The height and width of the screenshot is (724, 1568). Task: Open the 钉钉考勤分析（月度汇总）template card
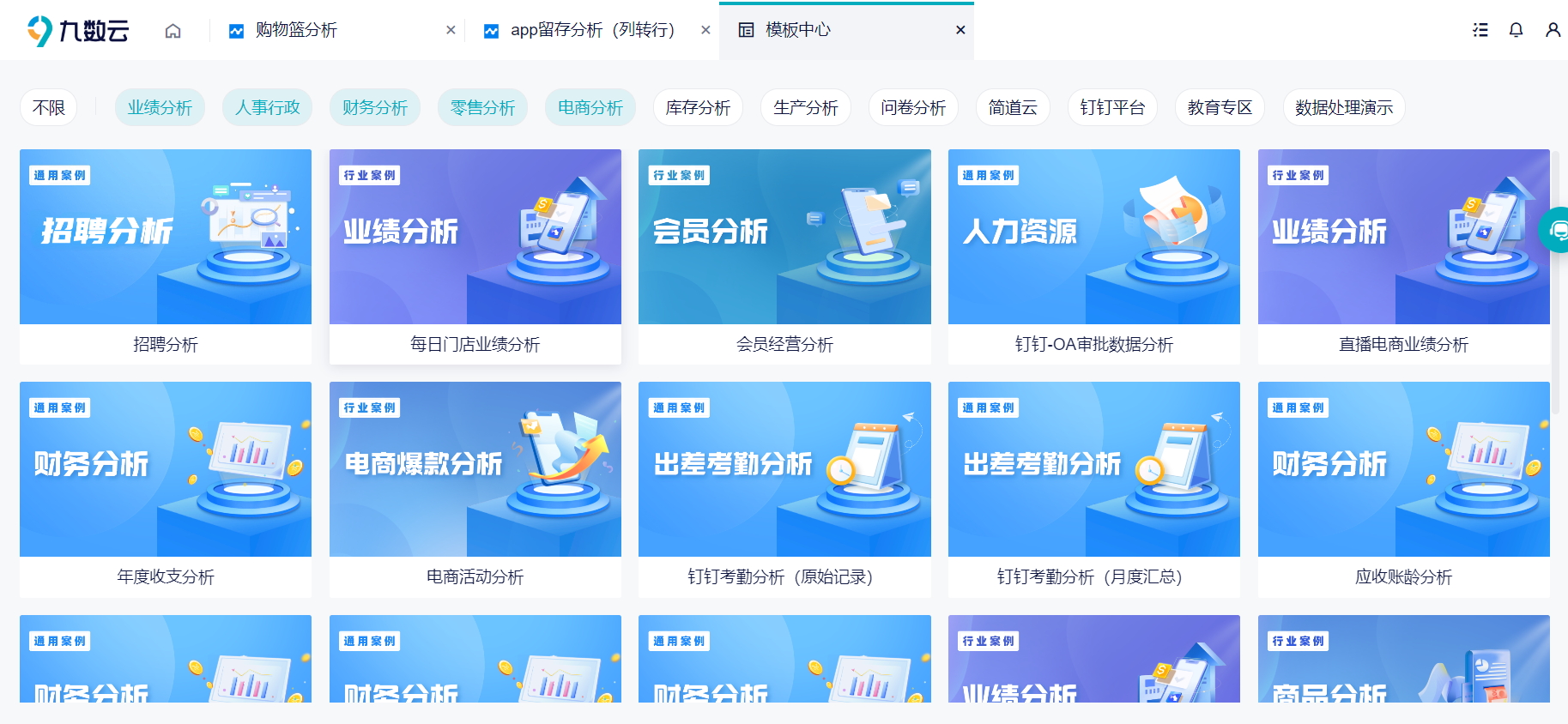[x=1094, y=490]
